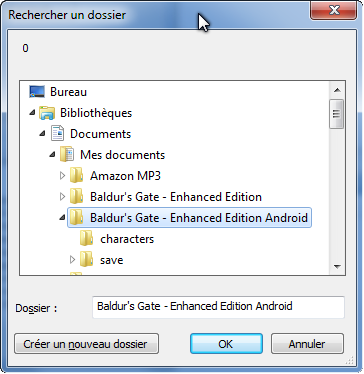The width and height of the screenshot is (364, 374).
Task: Click Créer un nouveau dossier button
Action: 86,344
